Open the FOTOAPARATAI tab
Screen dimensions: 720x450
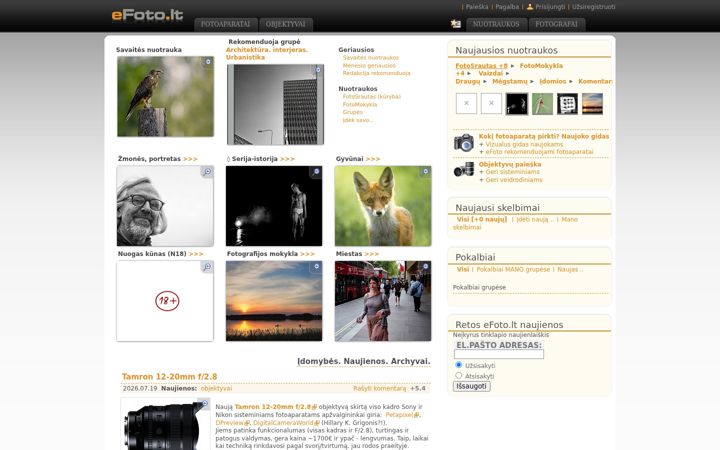click(225, 24)
